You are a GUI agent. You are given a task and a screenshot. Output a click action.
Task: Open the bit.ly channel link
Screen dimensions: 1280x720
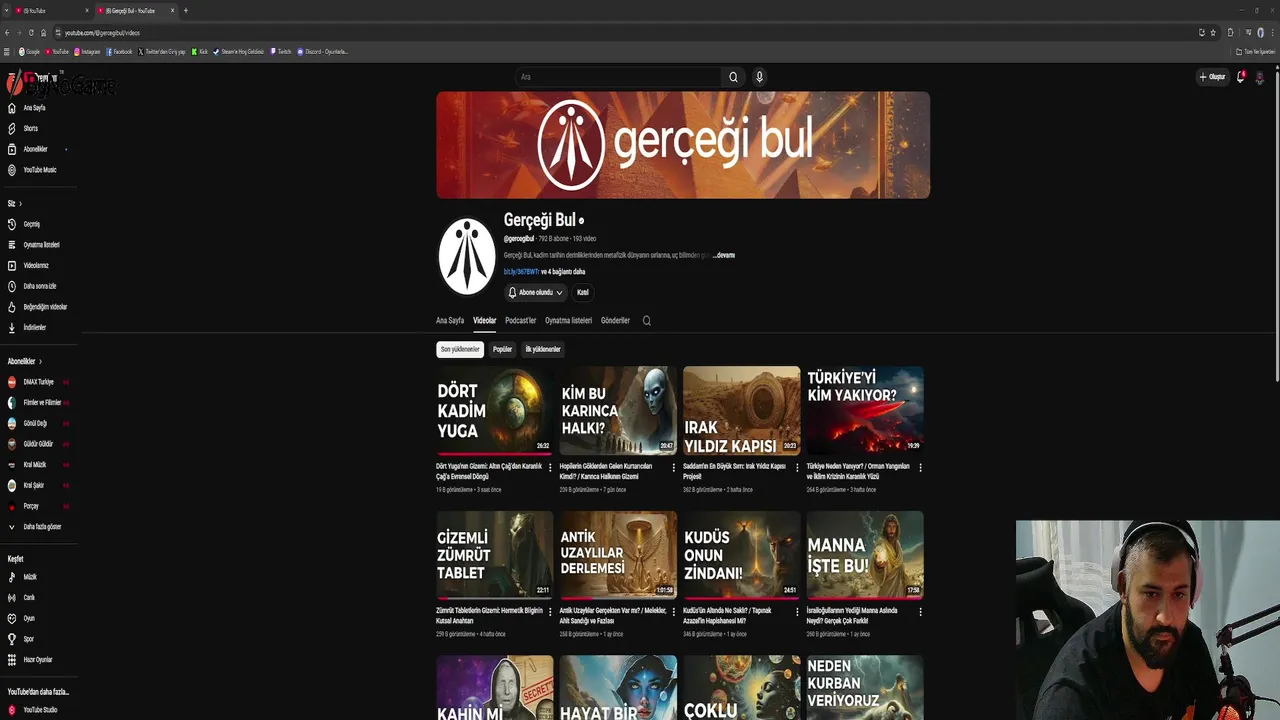point(521,272)
